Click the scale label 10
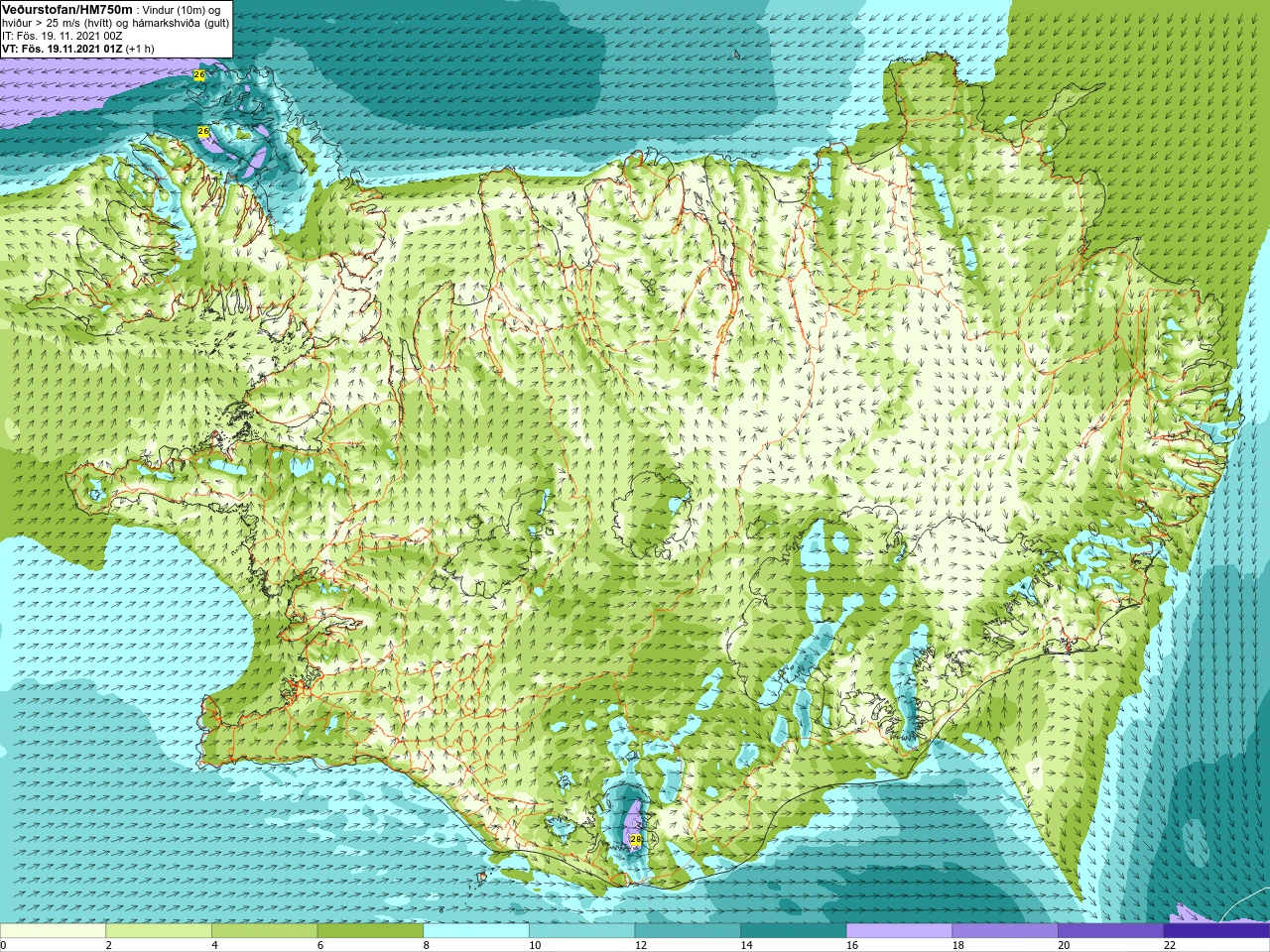Image resolution: width=1270 pixels, height=952 pixels. (535, 945)
